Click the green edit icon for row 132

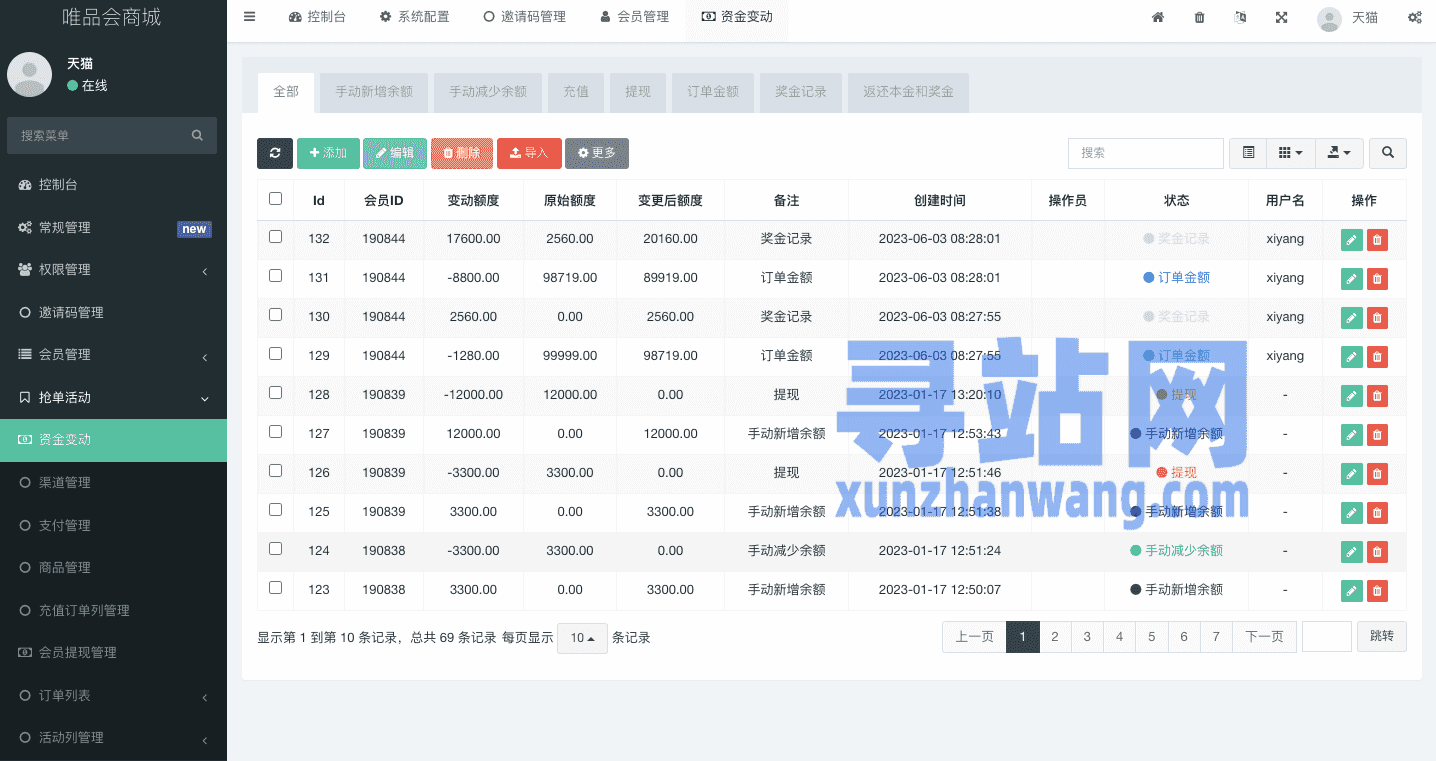coord(1351,239)
